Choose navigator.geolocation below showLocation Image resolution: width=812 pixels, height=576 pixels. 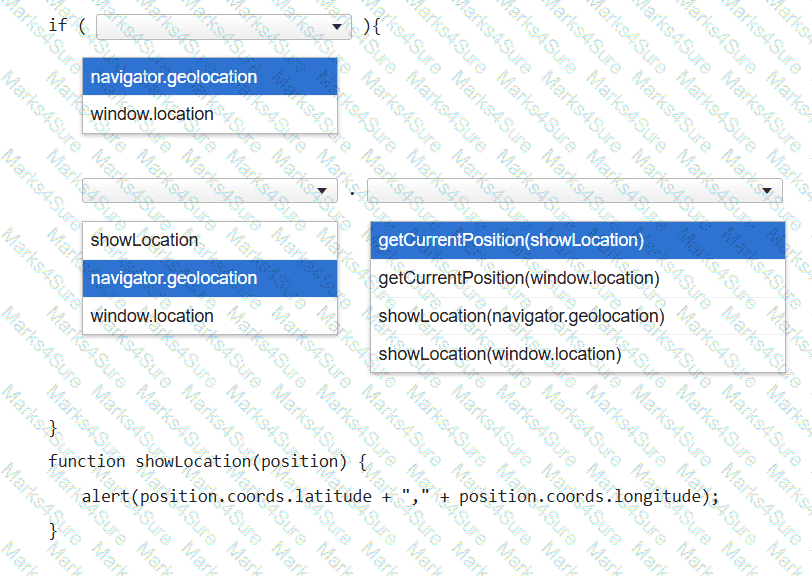210,278
